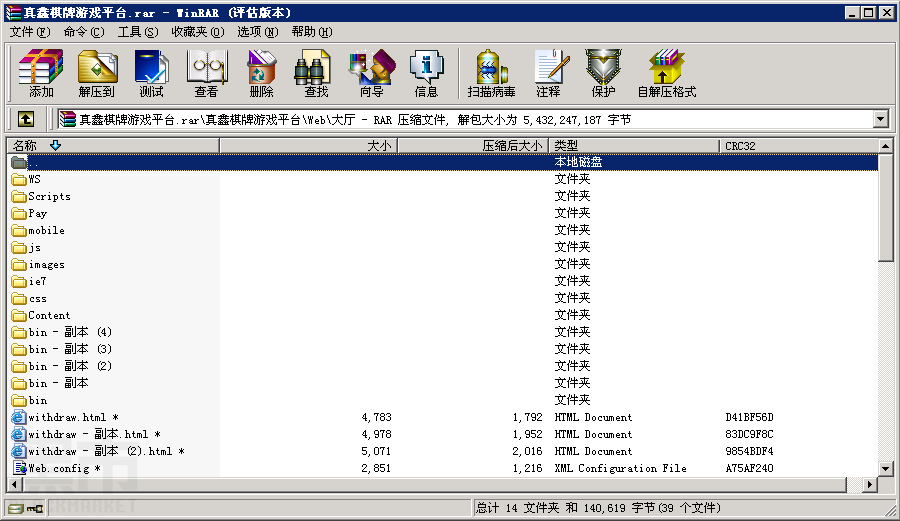Select the Web.config file icon
900x521 pixels.
pos(20,468)
